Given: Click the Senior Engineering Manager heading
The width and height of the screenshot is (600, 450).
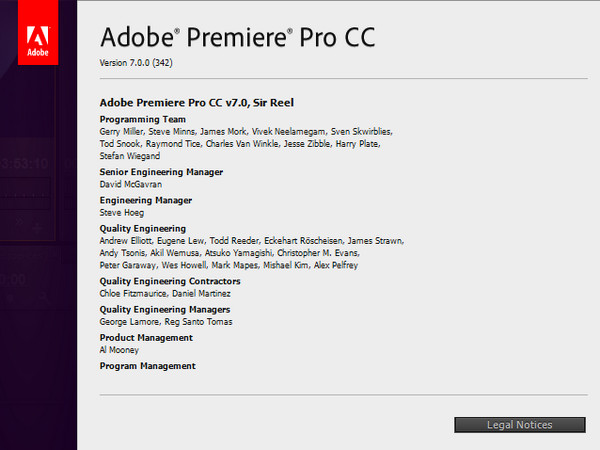Looking at the screenshot, I should pyautogui.click(x=161, y=172).
